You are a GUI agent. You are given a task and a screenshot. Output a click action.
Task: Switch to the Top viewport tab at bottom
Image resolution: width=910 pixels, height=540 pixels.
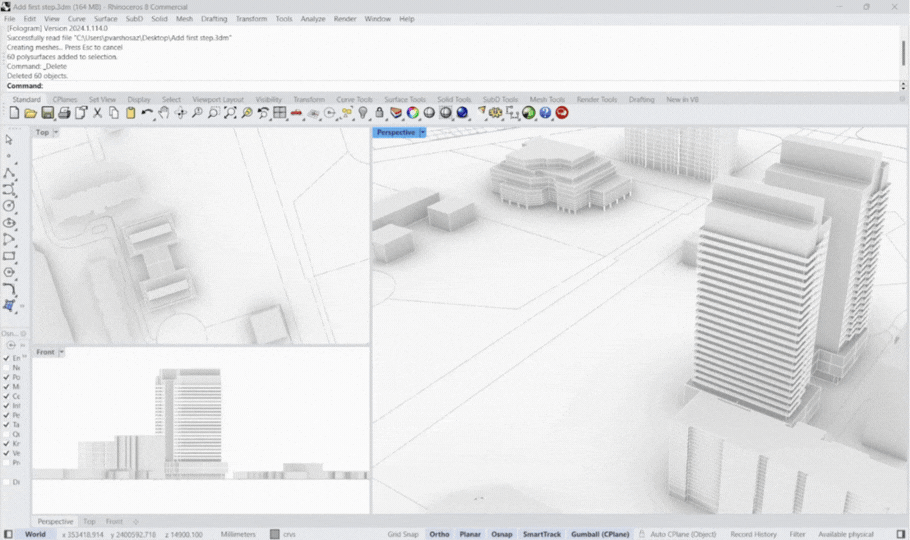coord(89,521)
